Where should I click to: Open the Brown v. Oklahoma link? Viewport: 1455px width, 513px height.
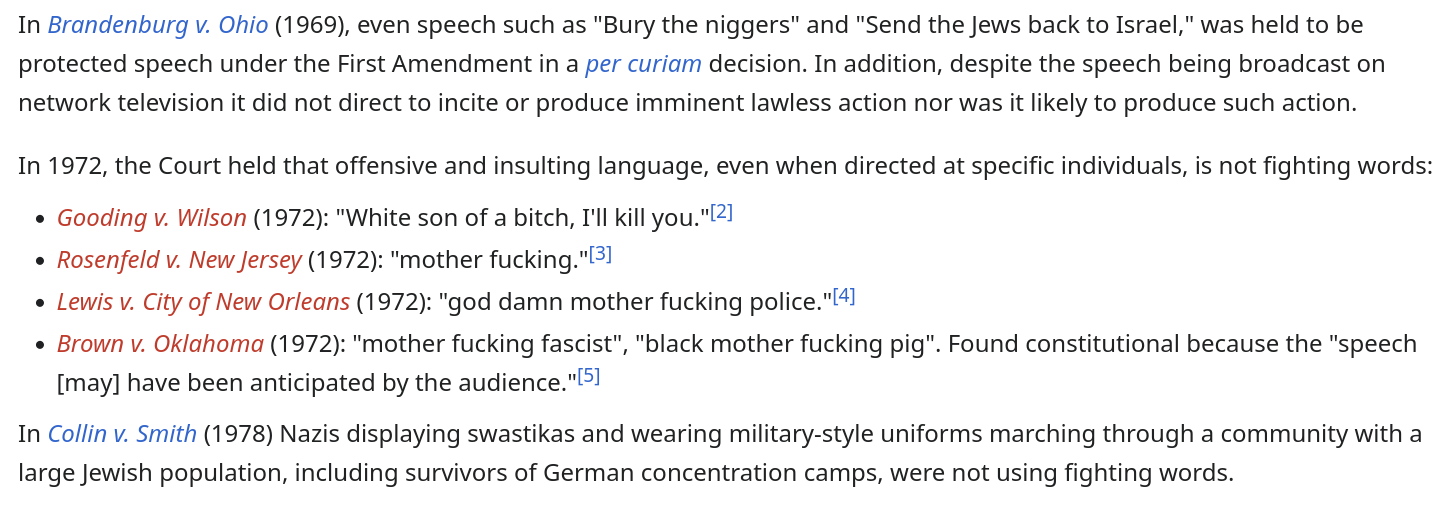coord(160,344)
